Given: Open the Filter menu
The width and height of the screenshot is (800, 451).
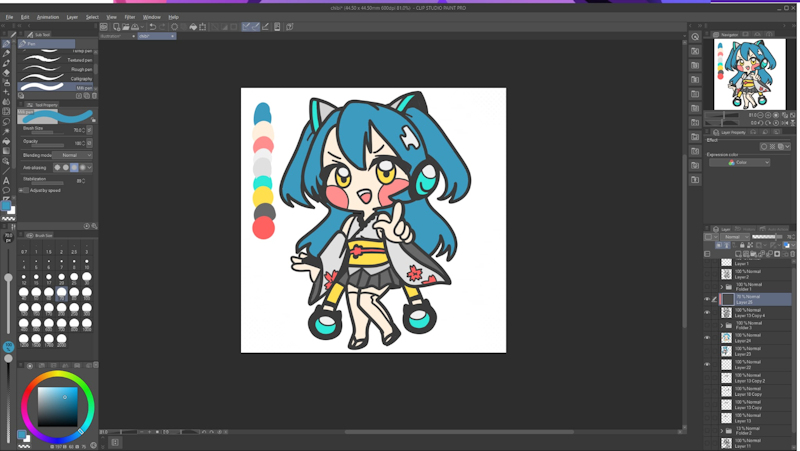Looking at the screenshot, I should coord(130,17).
